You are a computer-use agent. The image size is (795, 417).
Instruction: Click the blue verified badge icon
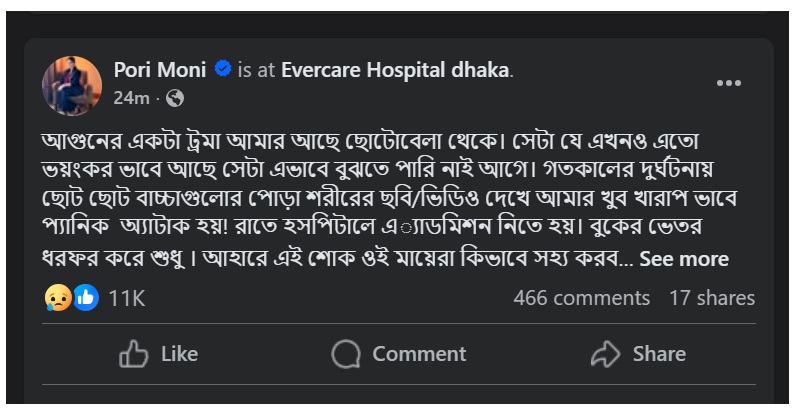pos(224,71)
